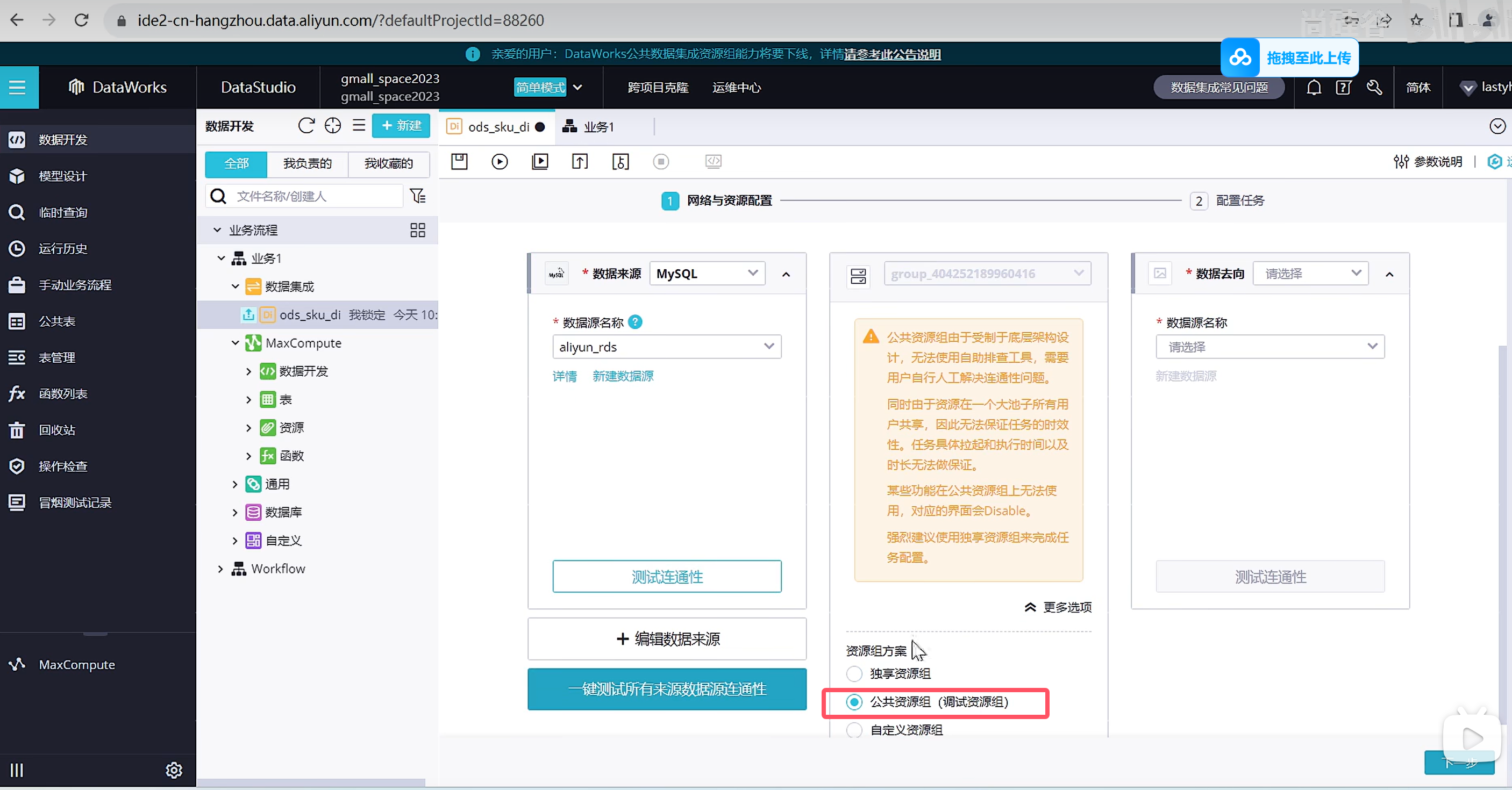Image resolution: width=1512 pixels, height=790 pixels.
Task: Click the stop icon in toolbar
Action: tap(661, 161)
